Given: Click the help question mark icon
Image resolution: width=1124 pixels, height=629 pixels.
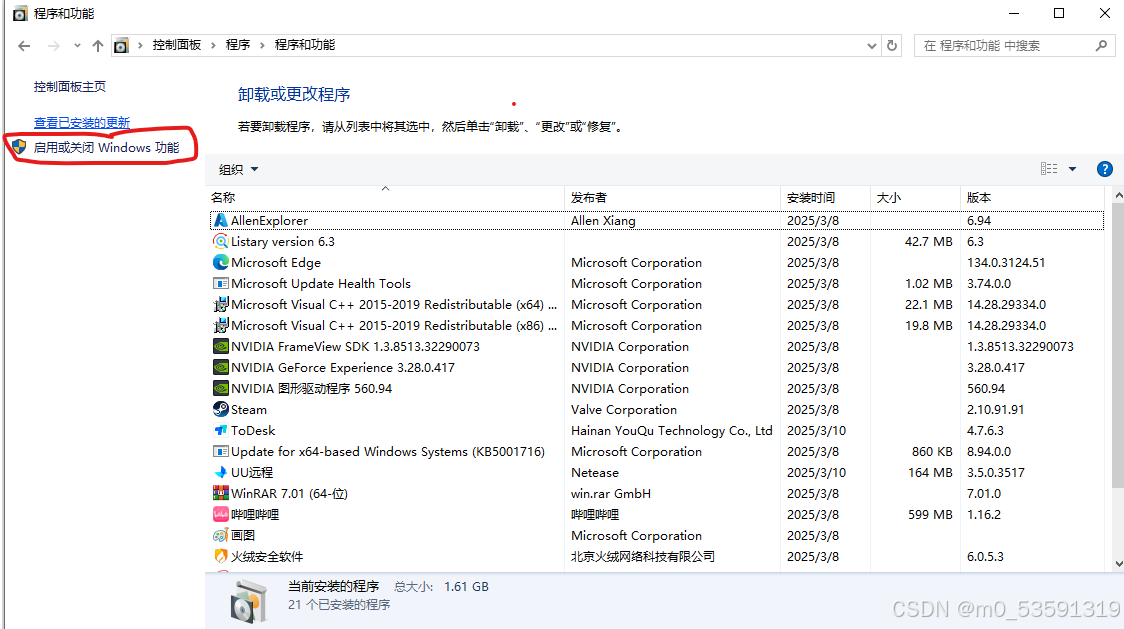Looking at the screenshot, I should [1105, 169].
